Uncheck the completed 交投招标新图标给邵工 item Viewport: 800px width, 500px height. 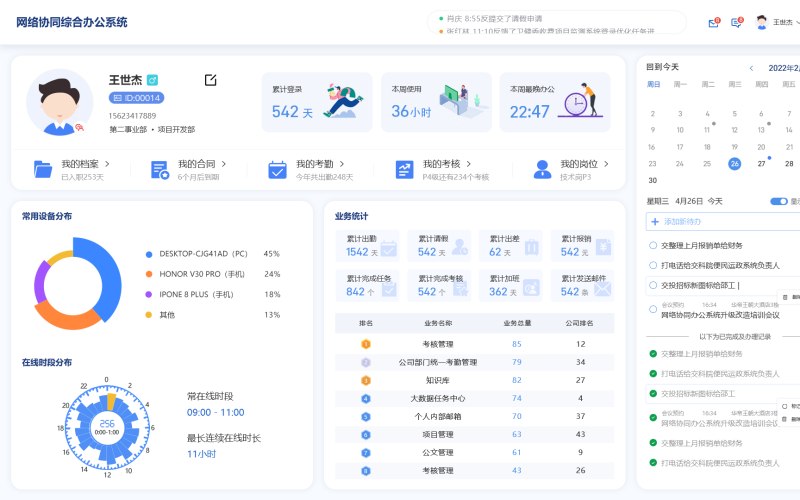(x=653, y=393)
